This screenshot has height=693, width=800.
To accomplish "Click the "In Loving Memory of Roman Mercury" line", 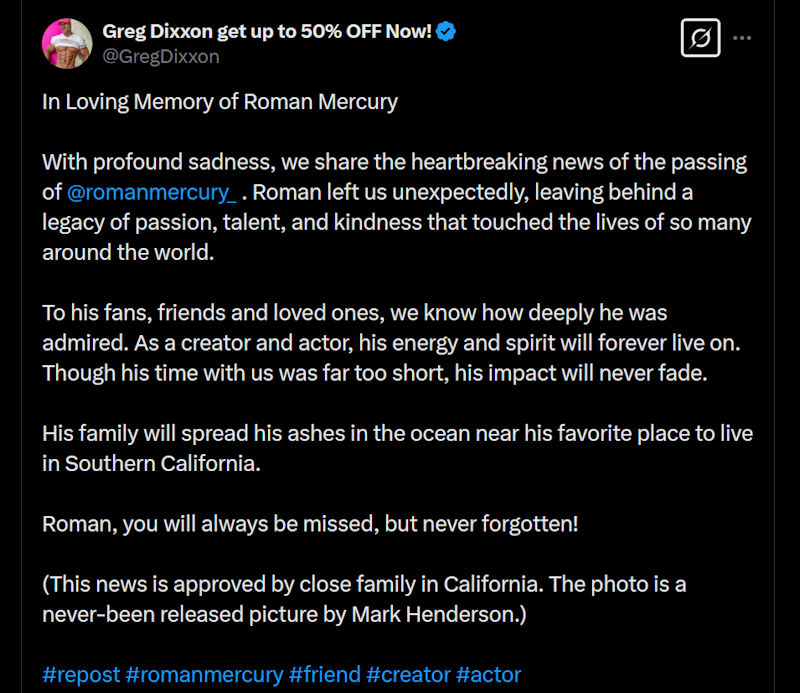I will click(x=220, y=102).
